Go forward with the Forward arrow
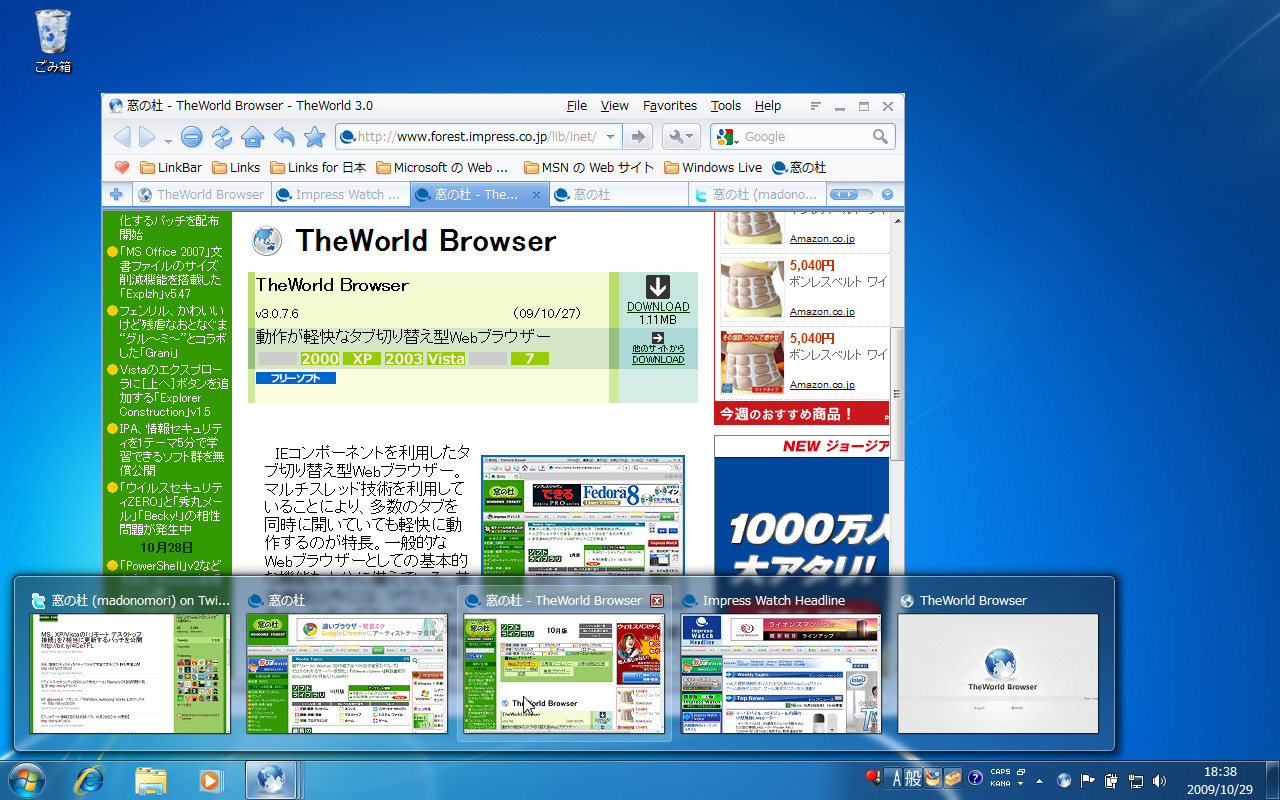This screenshot has height=800, width=1280. pyautogui.click(x=148, y=137)
